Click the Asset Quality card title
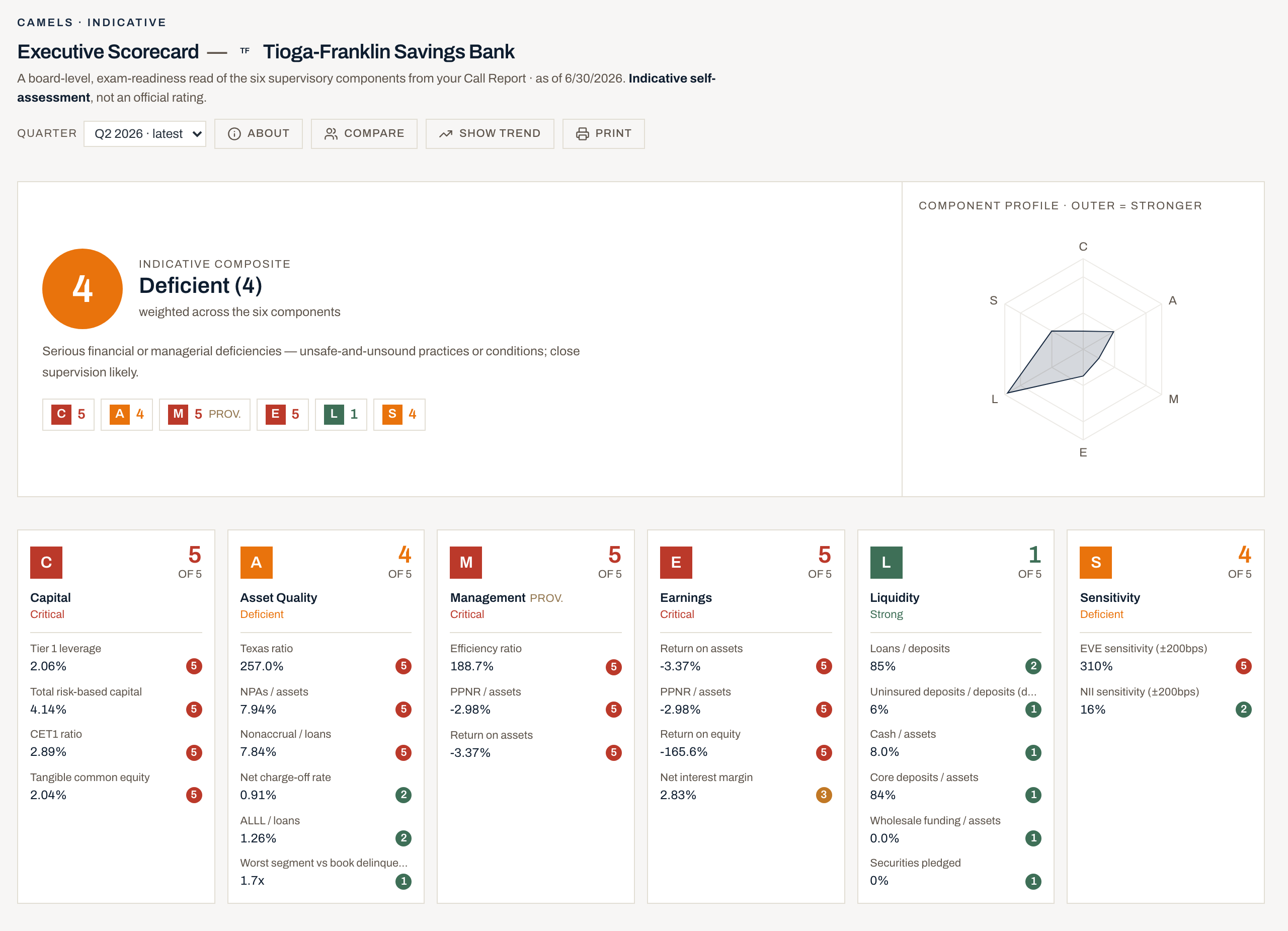 (278, 597)
